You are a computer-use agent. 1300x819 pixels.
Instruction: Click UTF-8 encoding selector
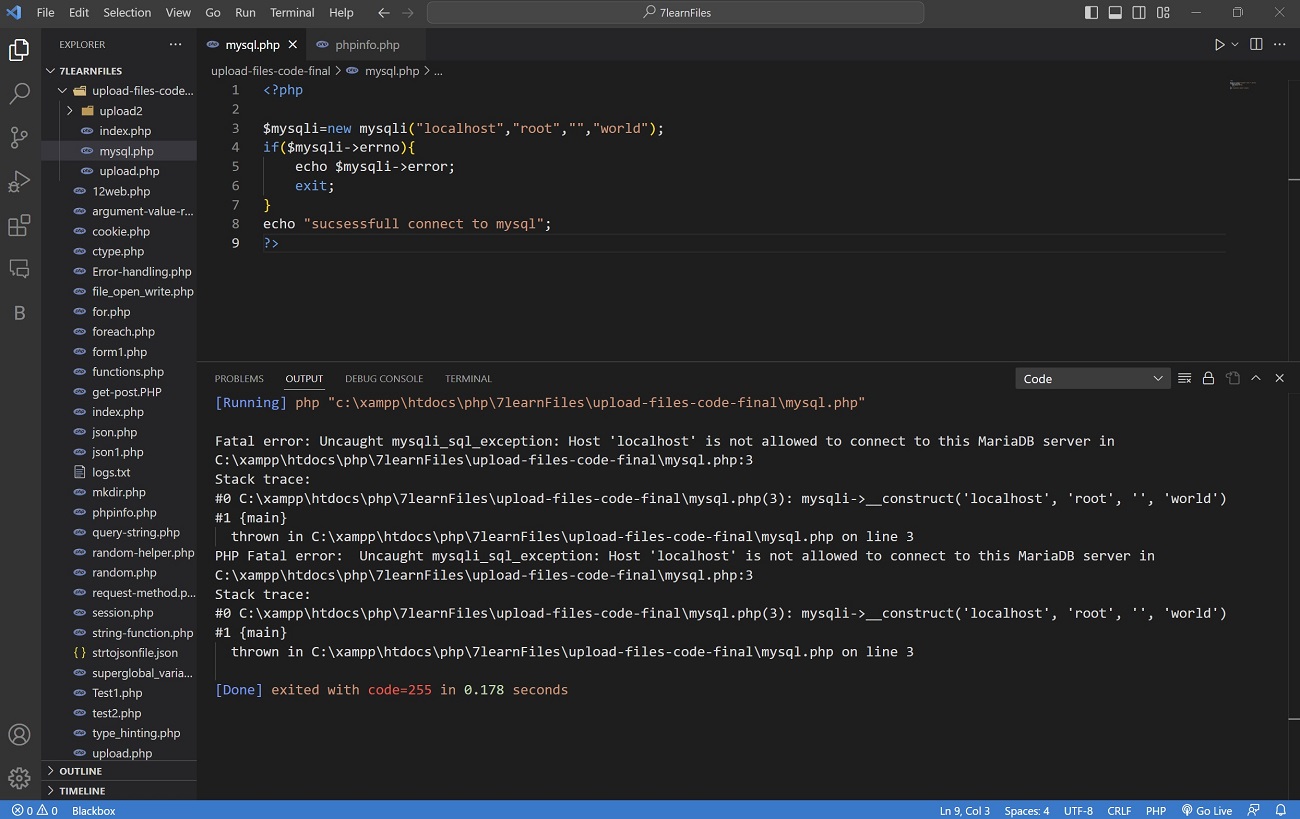click(x=1079, y=810)
